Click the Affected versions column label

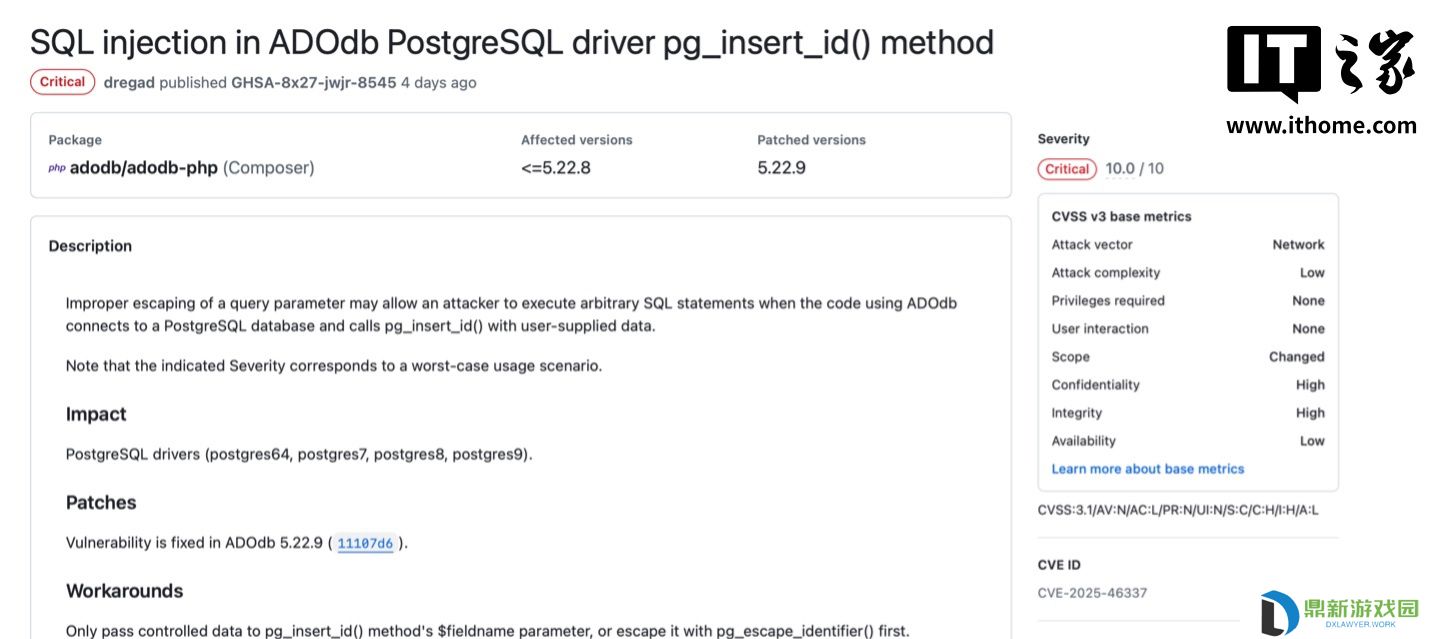[577, 140]
